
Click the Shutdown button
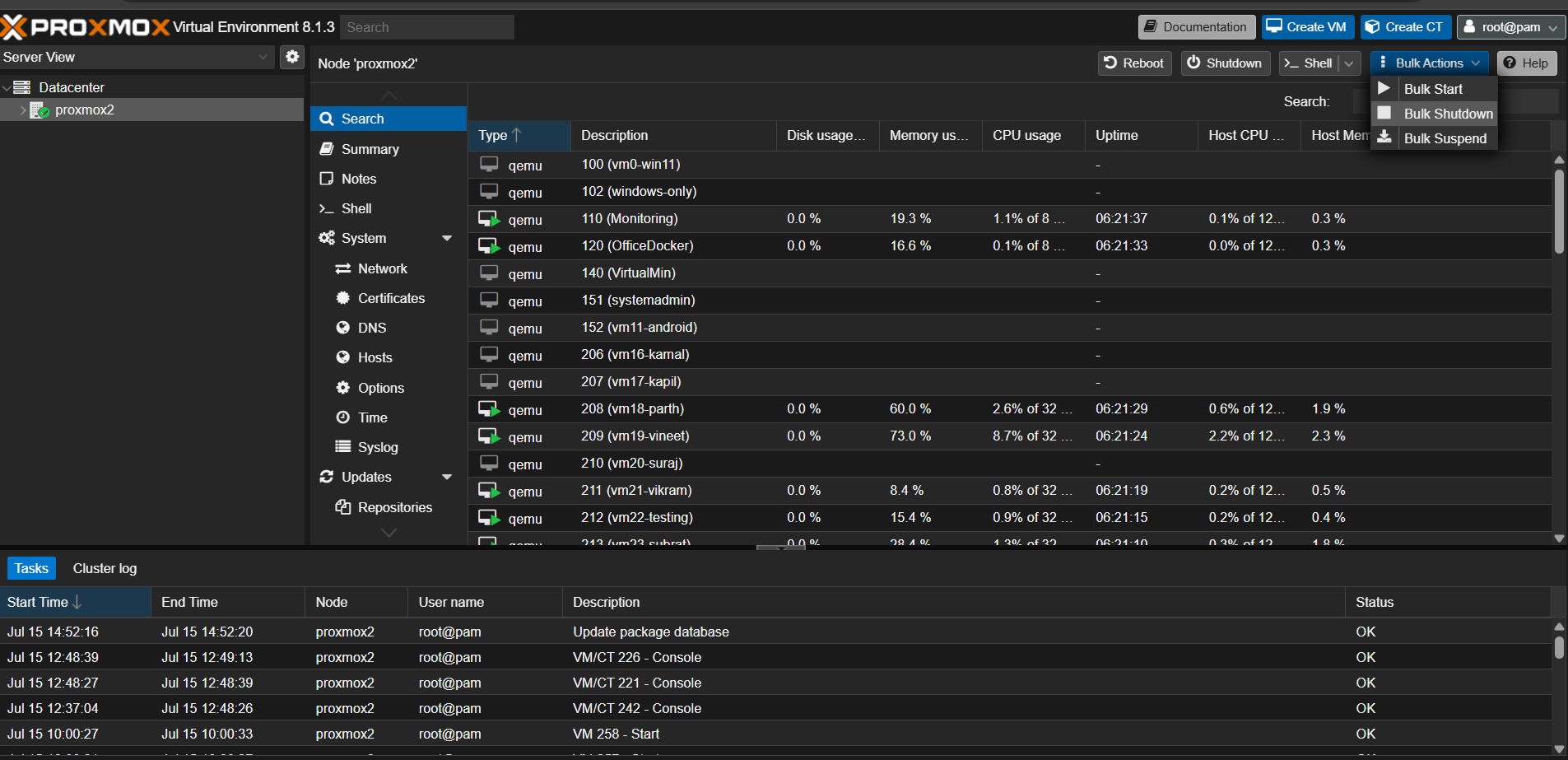[1226, 63]
